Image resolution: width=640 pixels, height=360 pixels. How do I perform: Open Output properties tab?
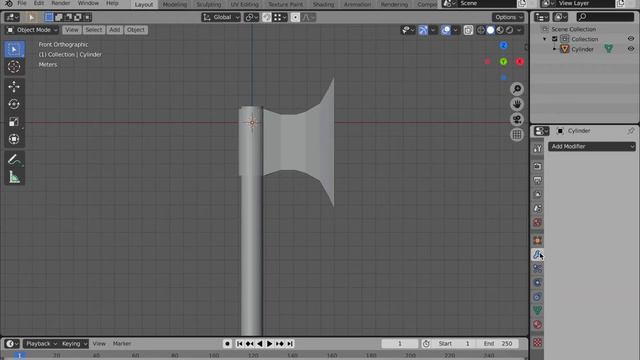coord(538,180)
